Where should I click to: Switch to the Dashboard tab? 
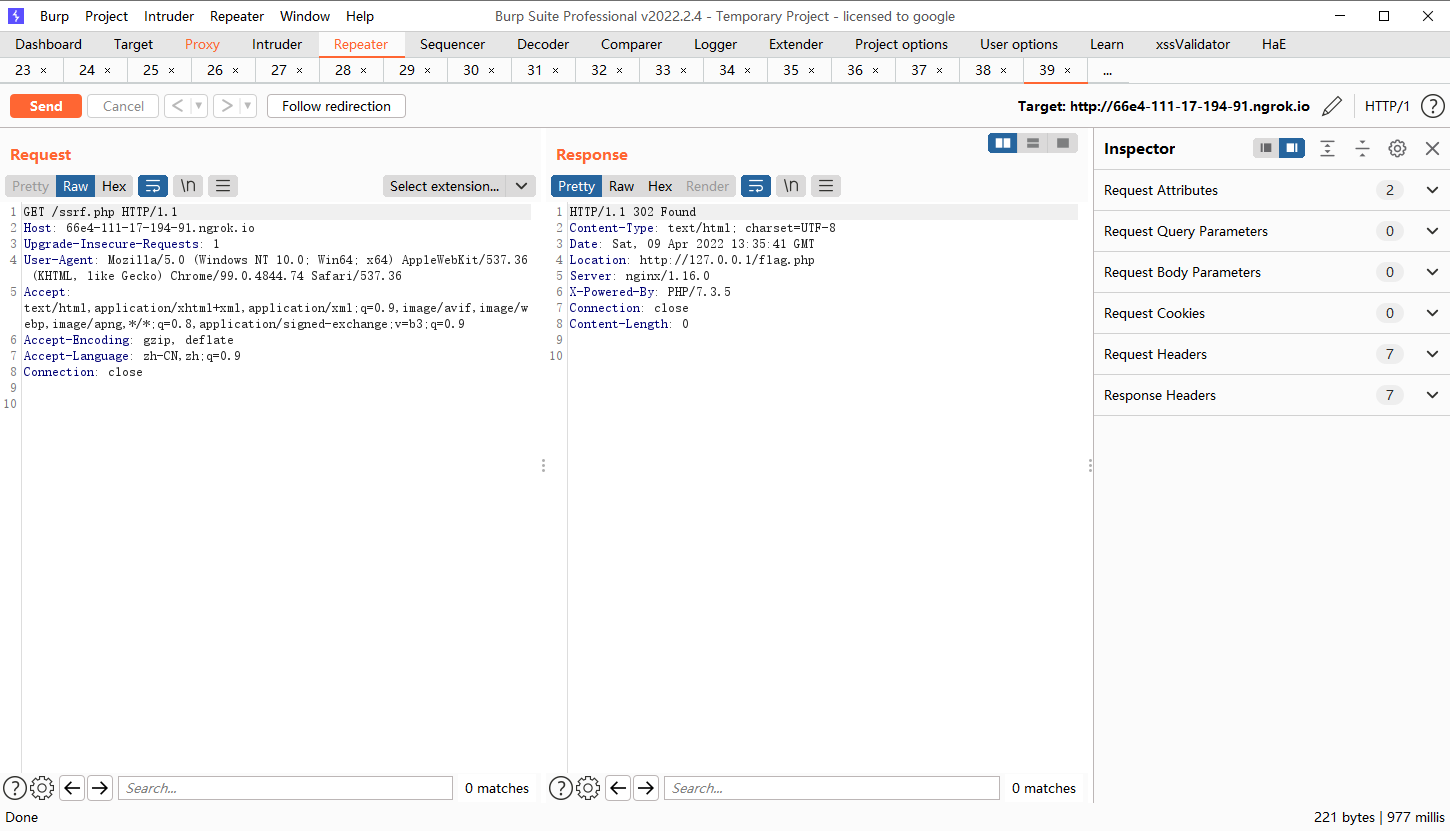49,44
